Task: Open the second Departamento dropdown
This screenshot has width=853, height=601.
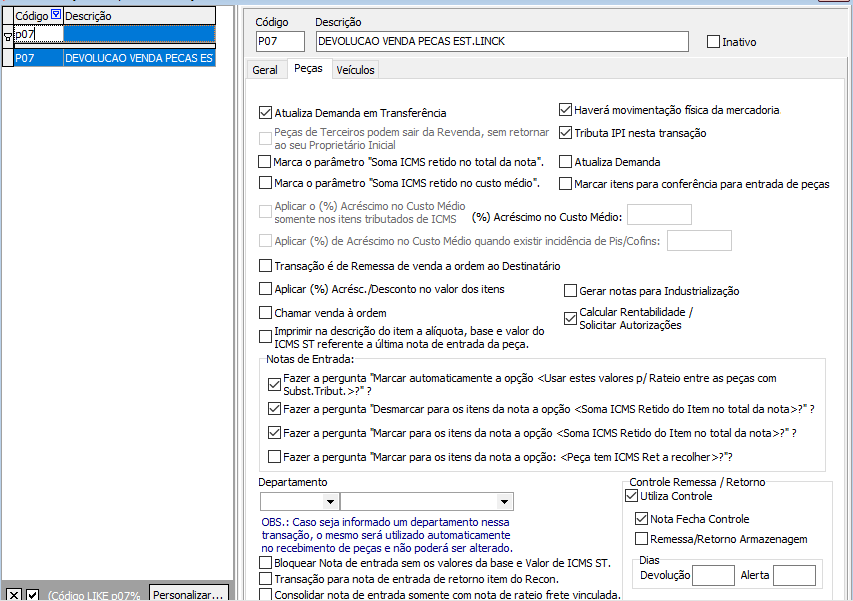Action: (504, 501)
